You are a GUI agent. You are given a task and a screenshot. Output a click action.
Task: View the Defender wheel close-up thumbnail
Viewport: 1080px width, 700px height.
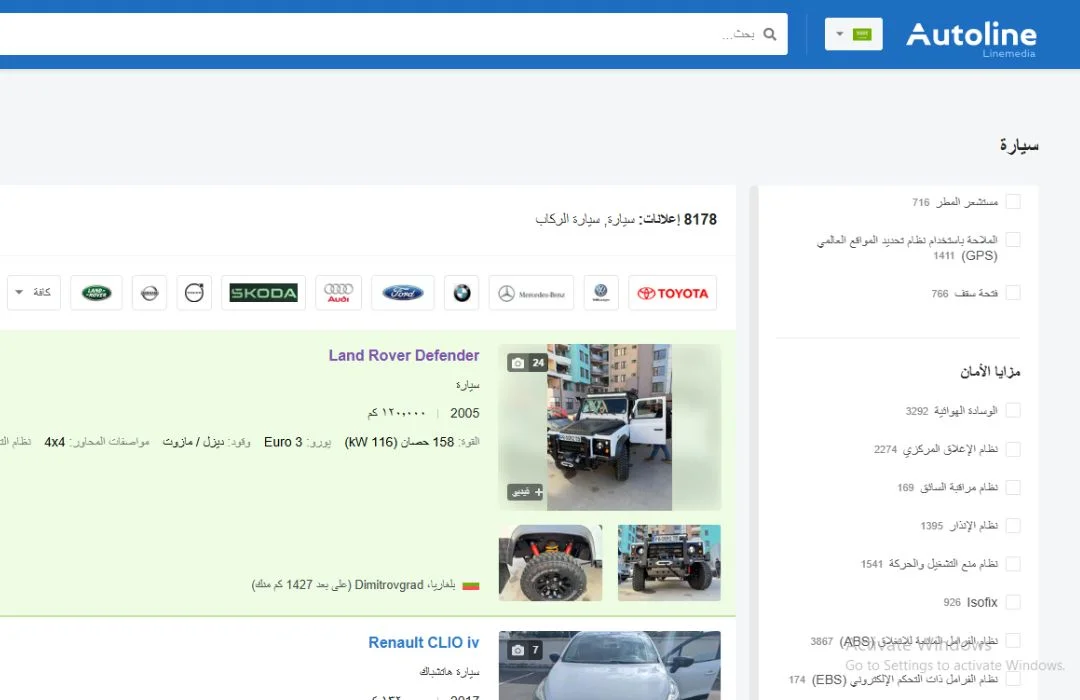point(550,562)
